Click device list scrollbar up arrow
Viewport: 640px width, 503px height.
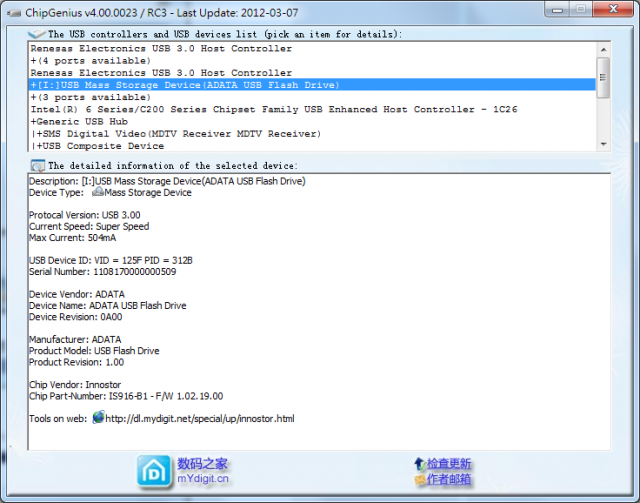tap(603, 49)
